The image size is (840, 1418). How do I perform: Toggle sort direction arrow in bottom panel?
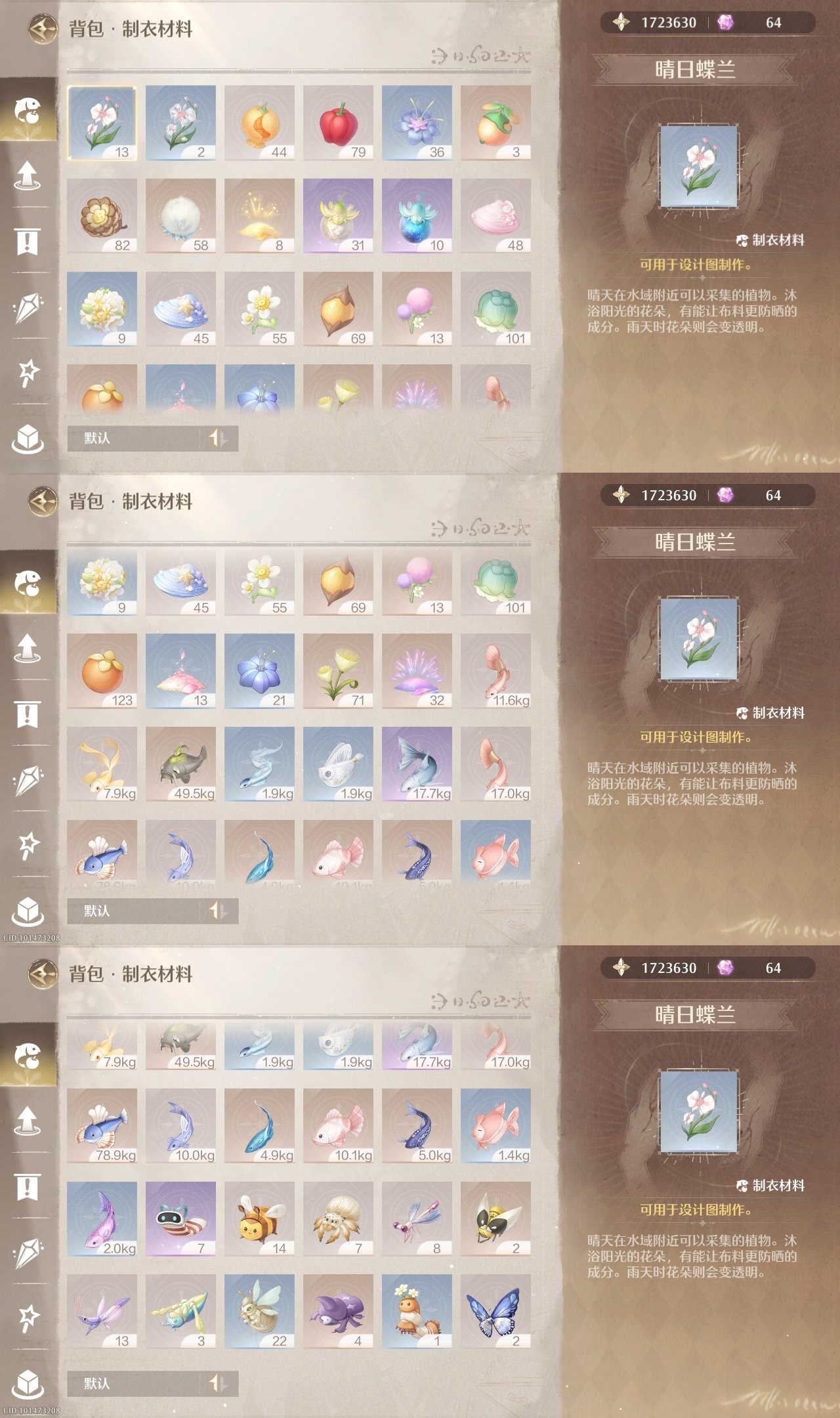pyautogui.click(x=218, y=1383)
